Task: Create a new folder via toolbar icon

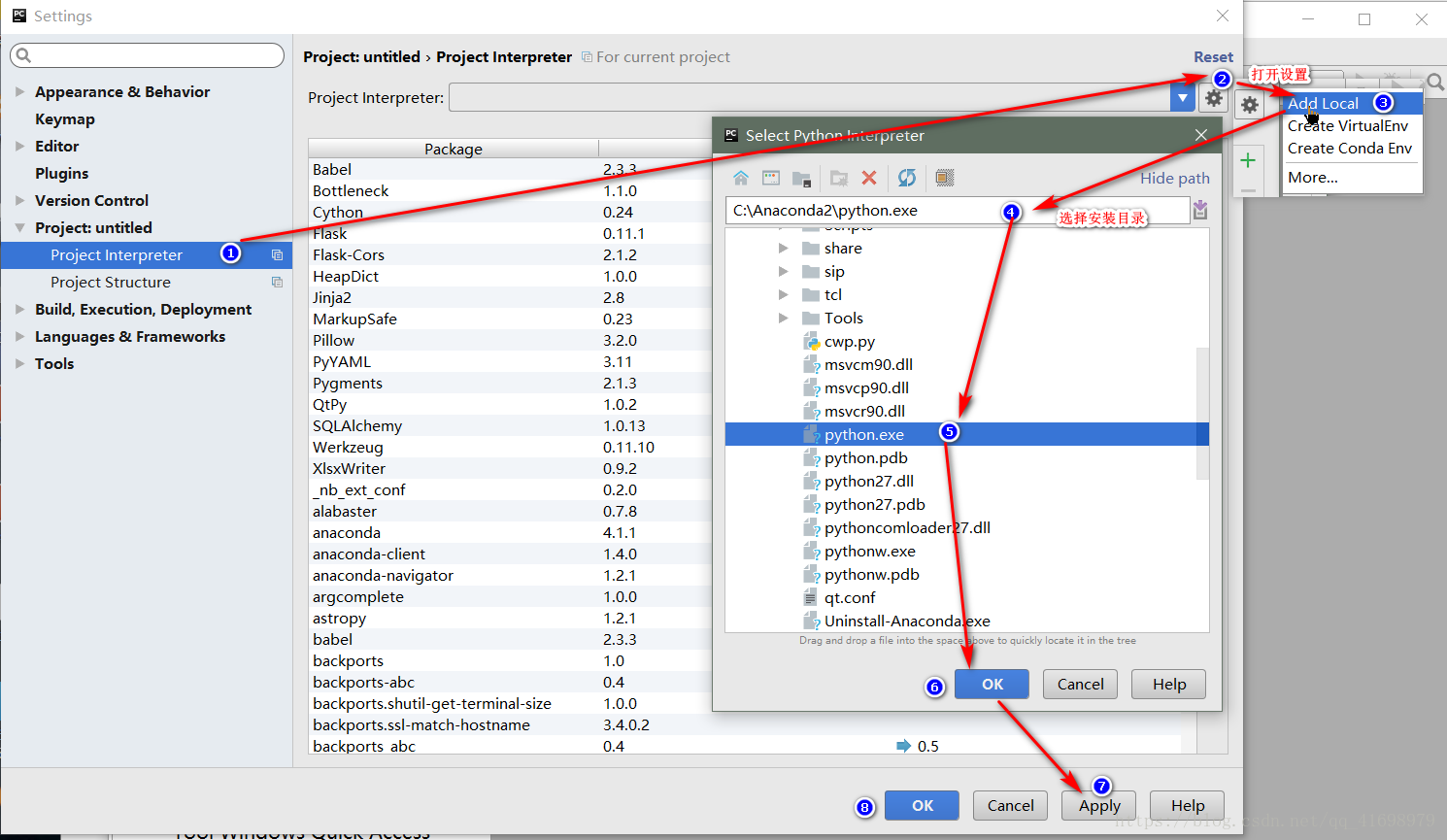Action: [x=838, y=178]
